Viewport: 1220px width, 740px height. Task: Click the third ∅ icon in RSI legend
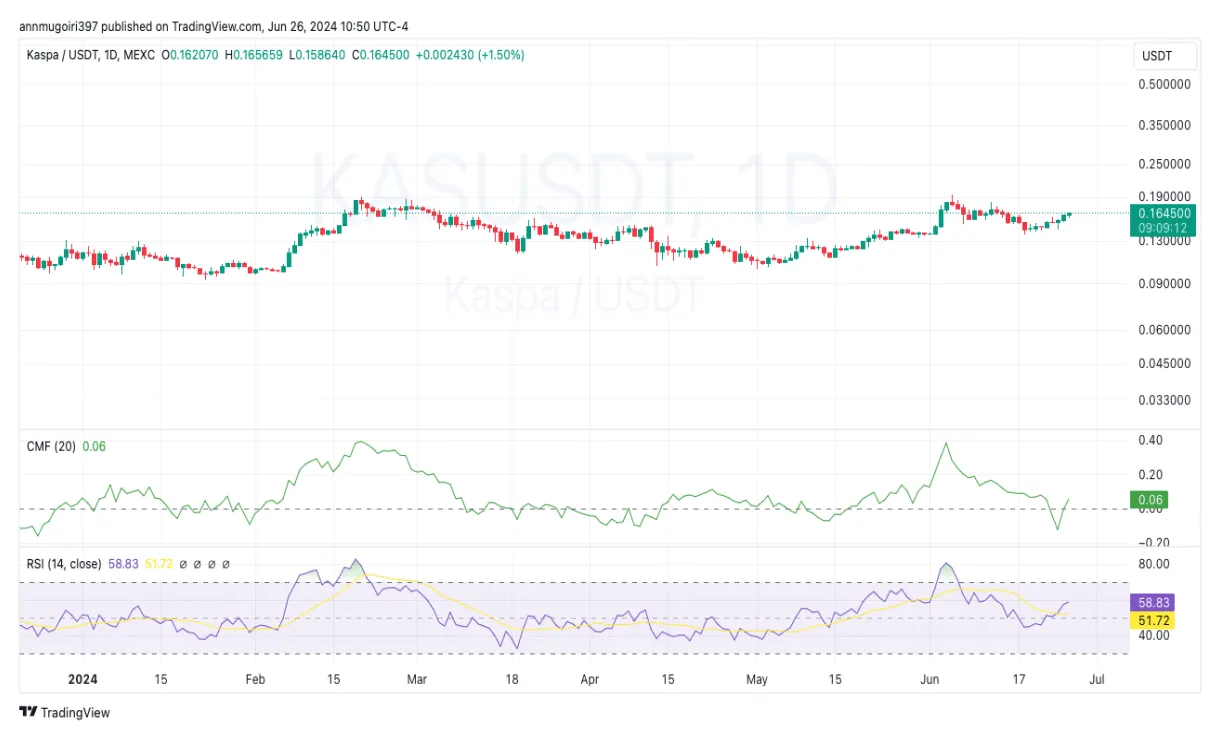(211, 563)
